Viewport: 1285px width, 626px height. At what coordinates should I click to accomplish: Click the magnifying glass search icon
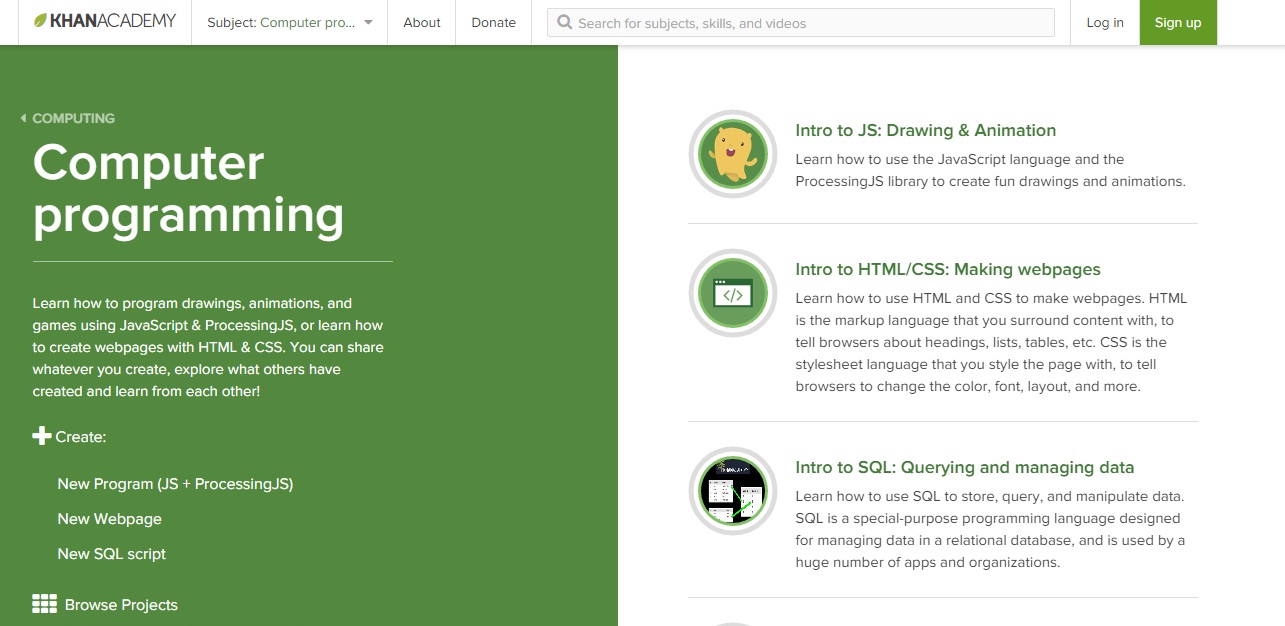pyautogui.click(x=565, y=22)
